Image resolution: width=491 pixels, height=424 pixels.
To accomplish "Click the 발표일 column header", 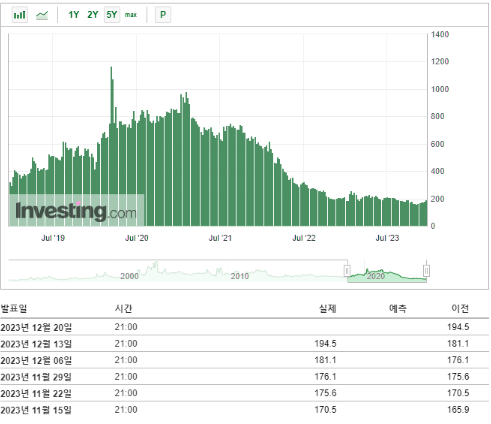I will point(14,308).
